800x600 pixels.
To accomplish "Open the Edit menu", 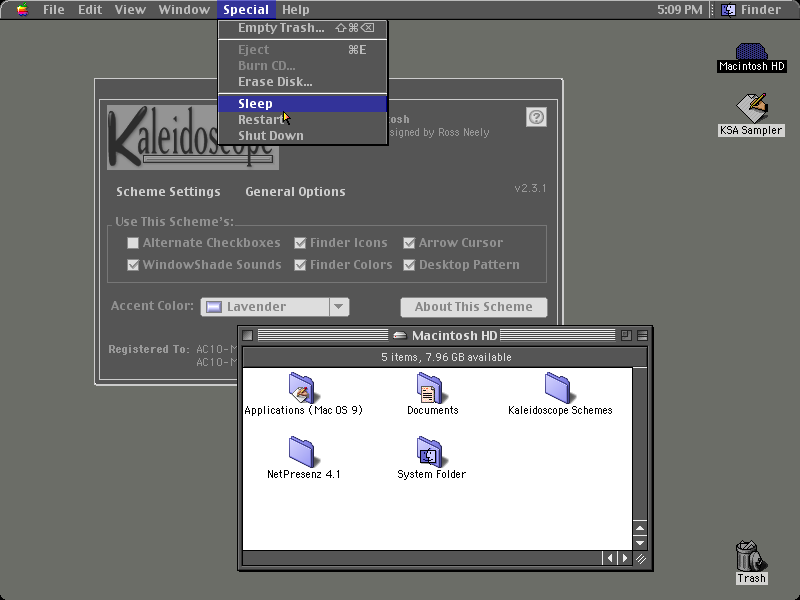I will click(90, 10).
